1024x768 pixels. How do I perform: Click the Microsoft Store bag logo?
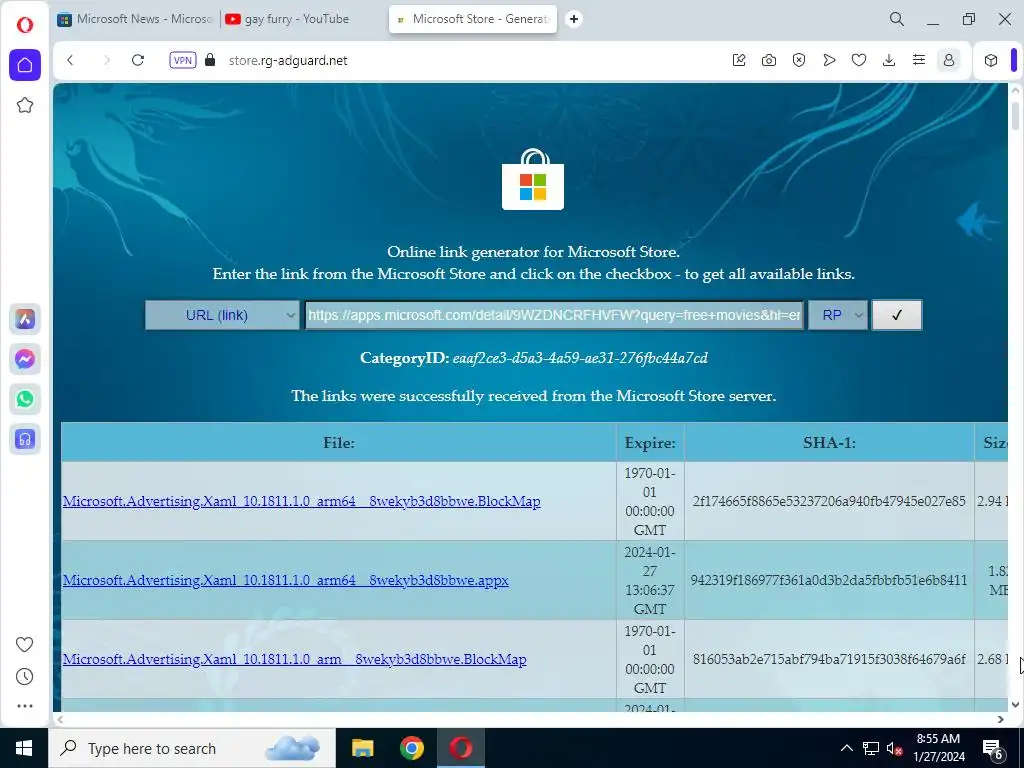click(533, 180)
